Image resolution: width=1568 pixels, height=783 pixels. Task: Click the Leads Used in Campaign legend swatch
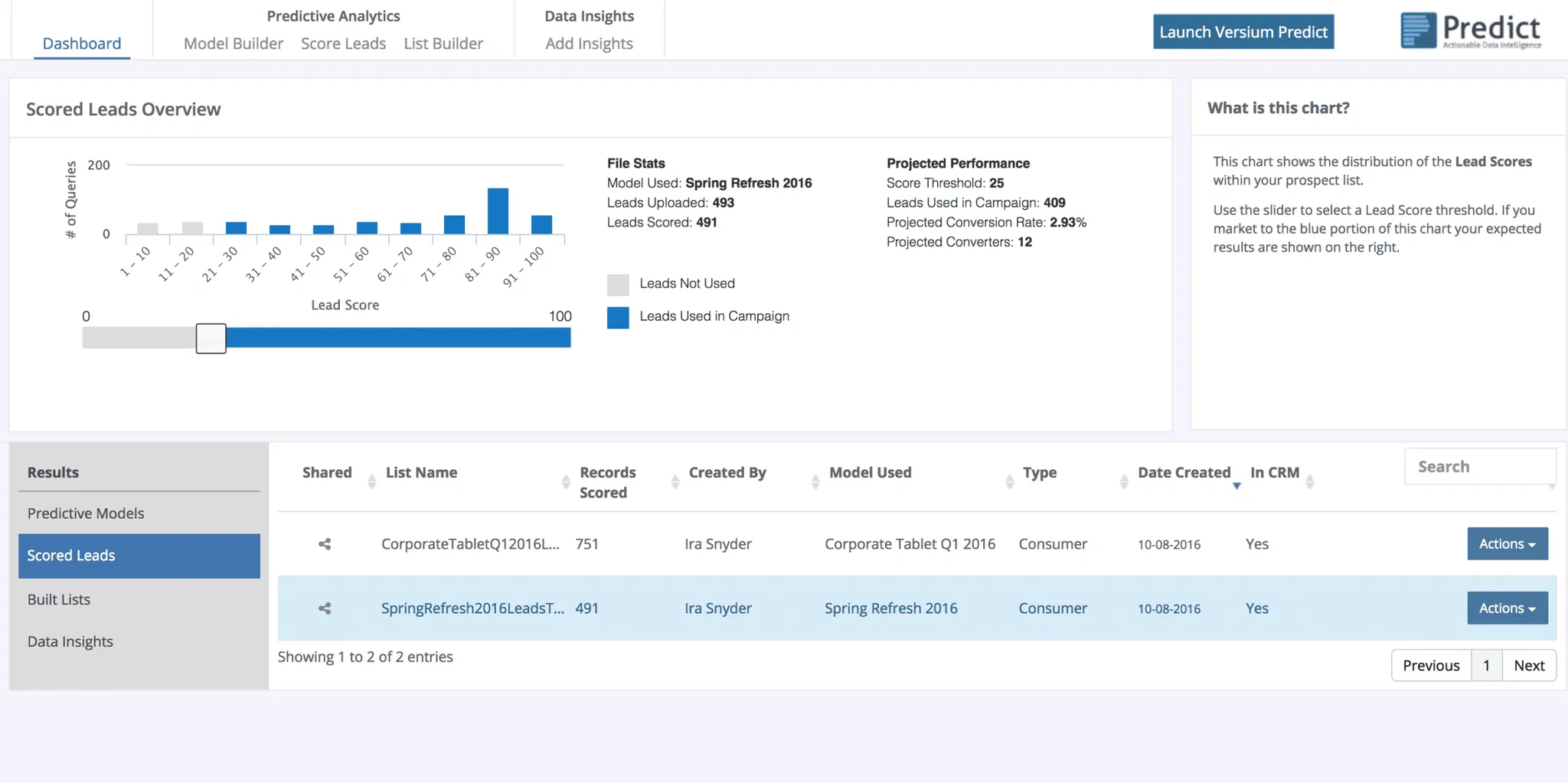618,318
